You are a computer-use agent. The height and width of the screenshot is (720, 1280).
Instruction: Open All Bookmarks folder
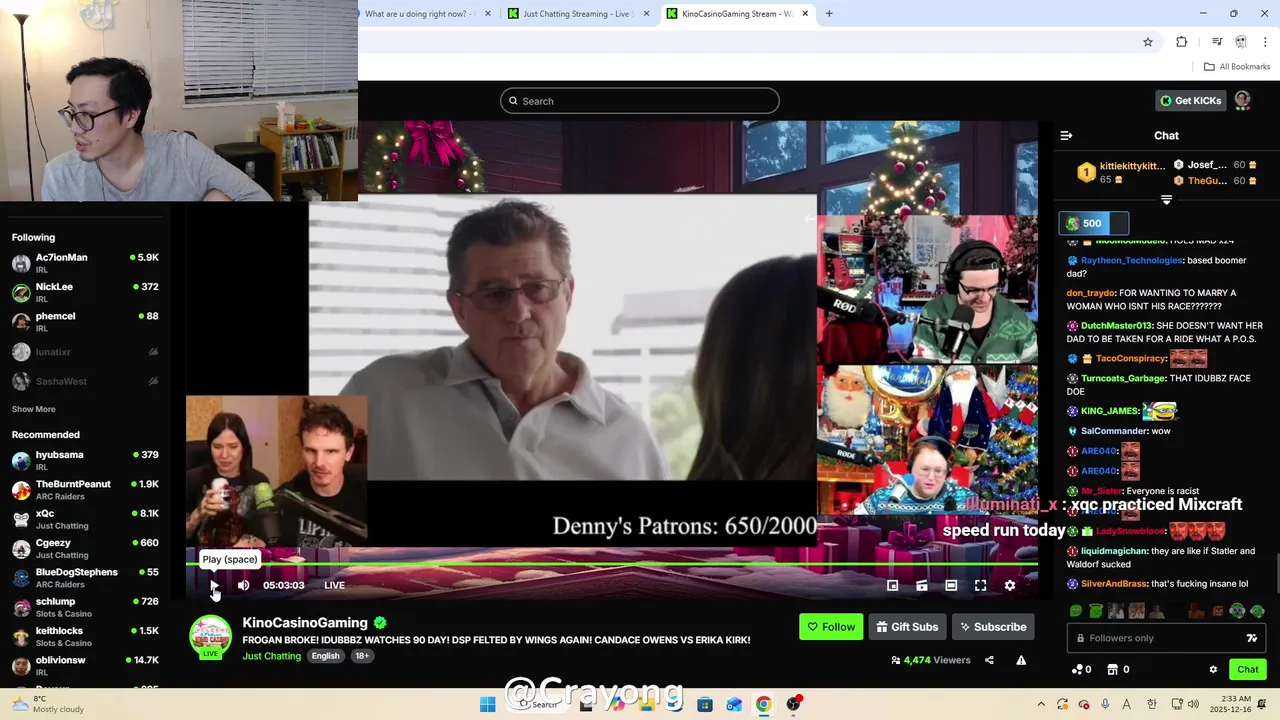tap(1237, 67)
